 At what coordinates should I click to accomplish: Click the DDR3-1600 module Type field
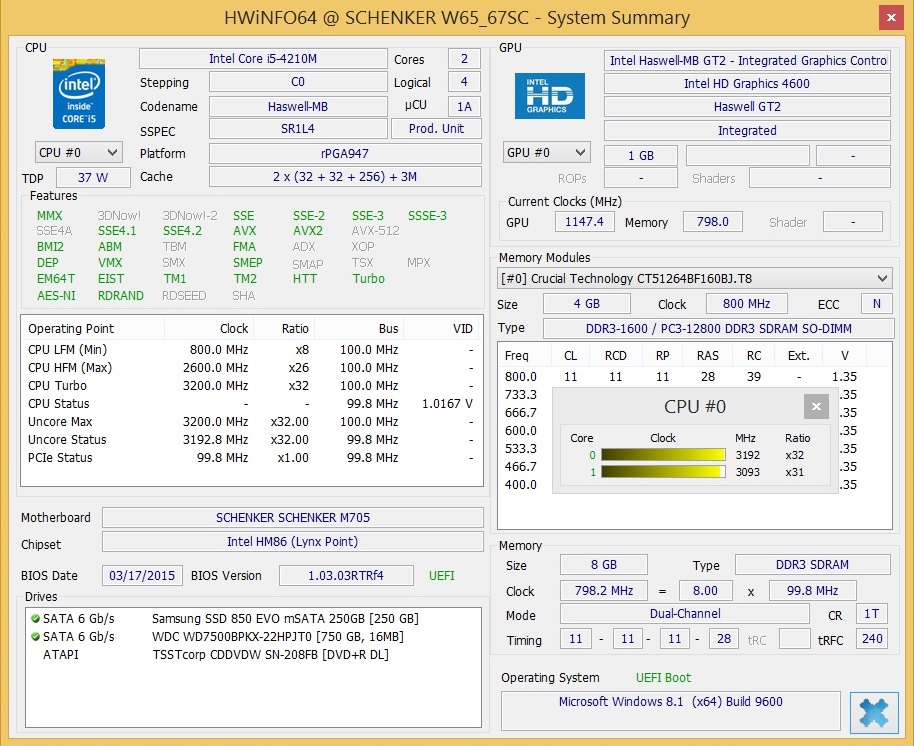pyautogui.click(x=718, y=329)
